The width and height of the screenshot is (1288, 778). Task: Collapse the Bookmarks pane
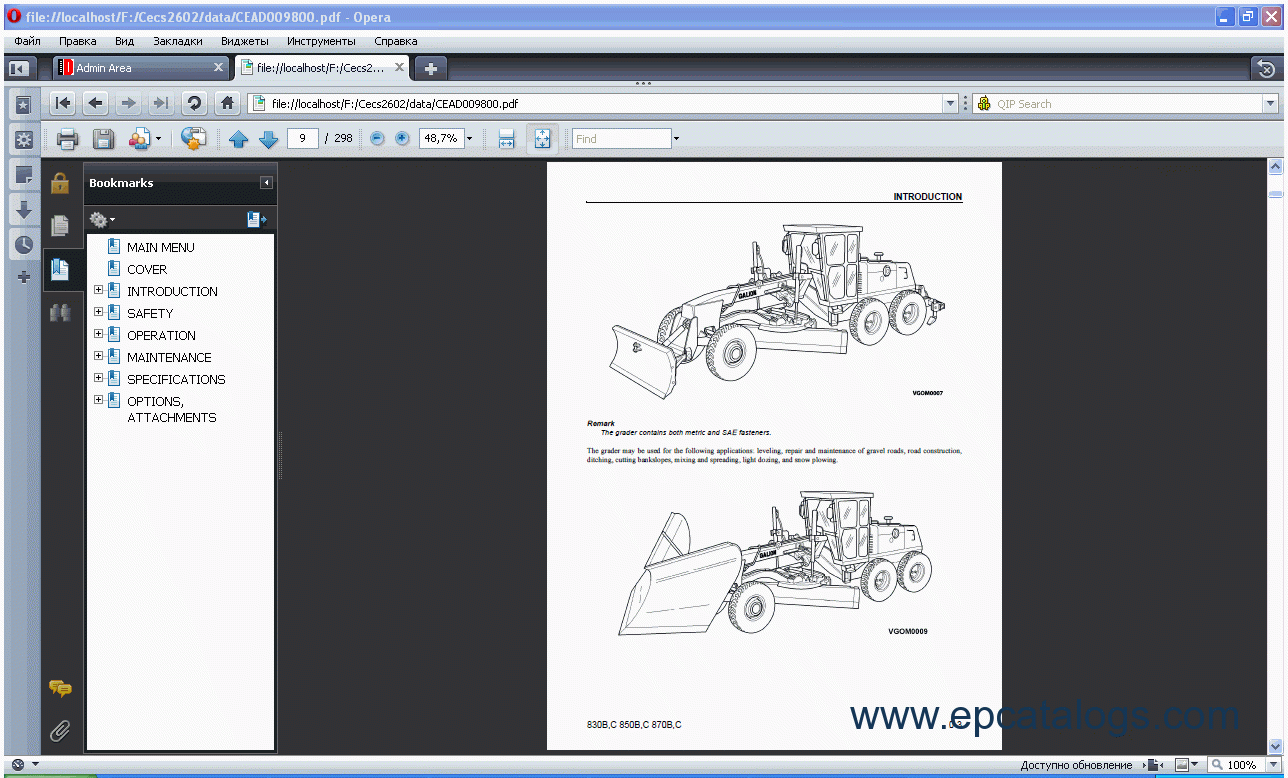click(266, 183)
